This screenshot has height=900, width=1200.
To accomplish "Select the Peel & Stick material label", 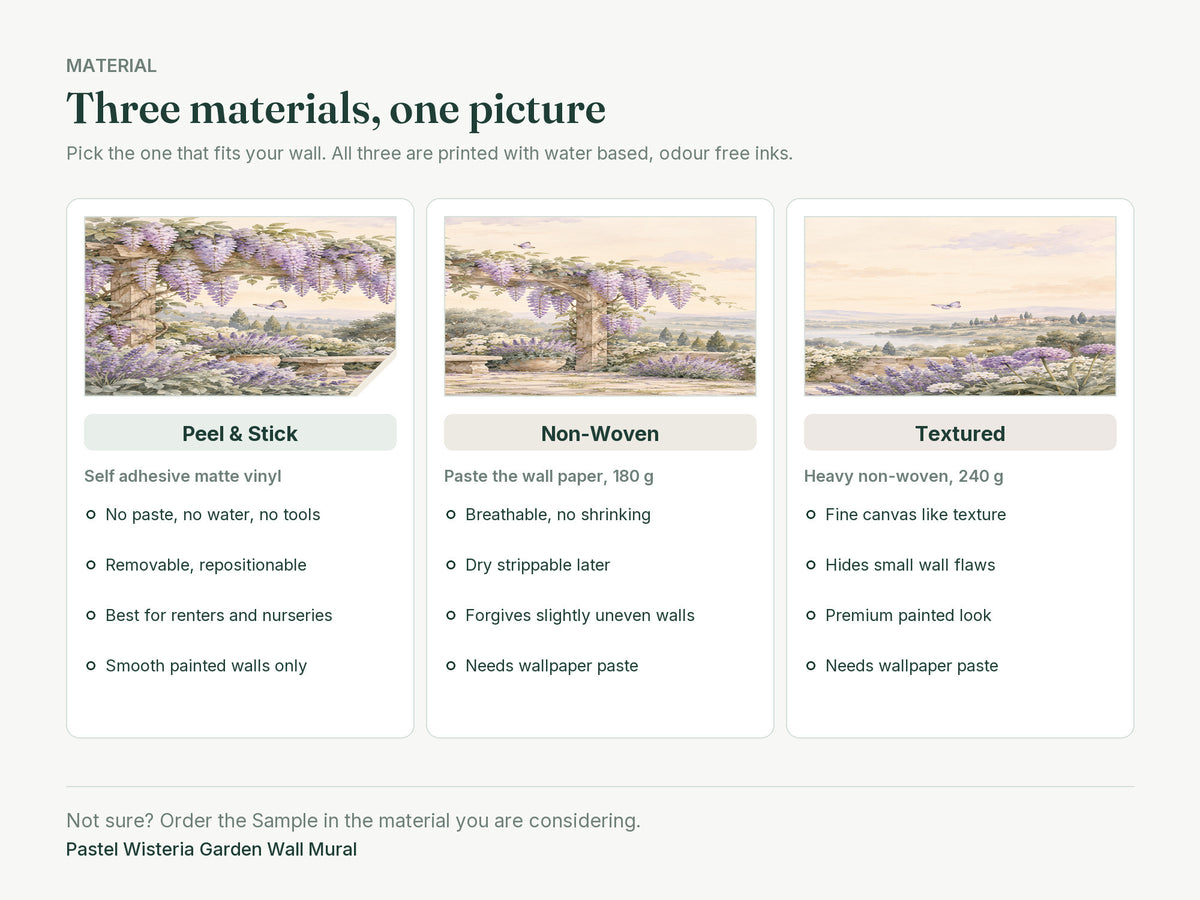I will tap(240, 433).
